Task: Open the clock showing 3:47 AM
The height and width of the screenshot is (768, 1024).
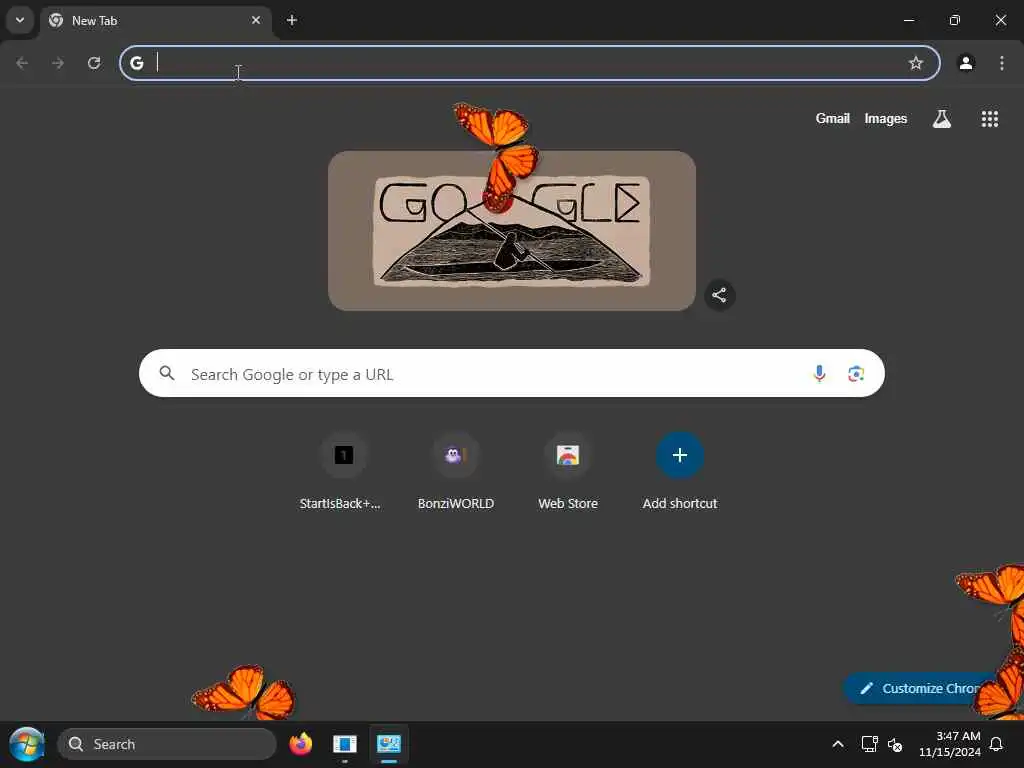Action: [950, 744]
